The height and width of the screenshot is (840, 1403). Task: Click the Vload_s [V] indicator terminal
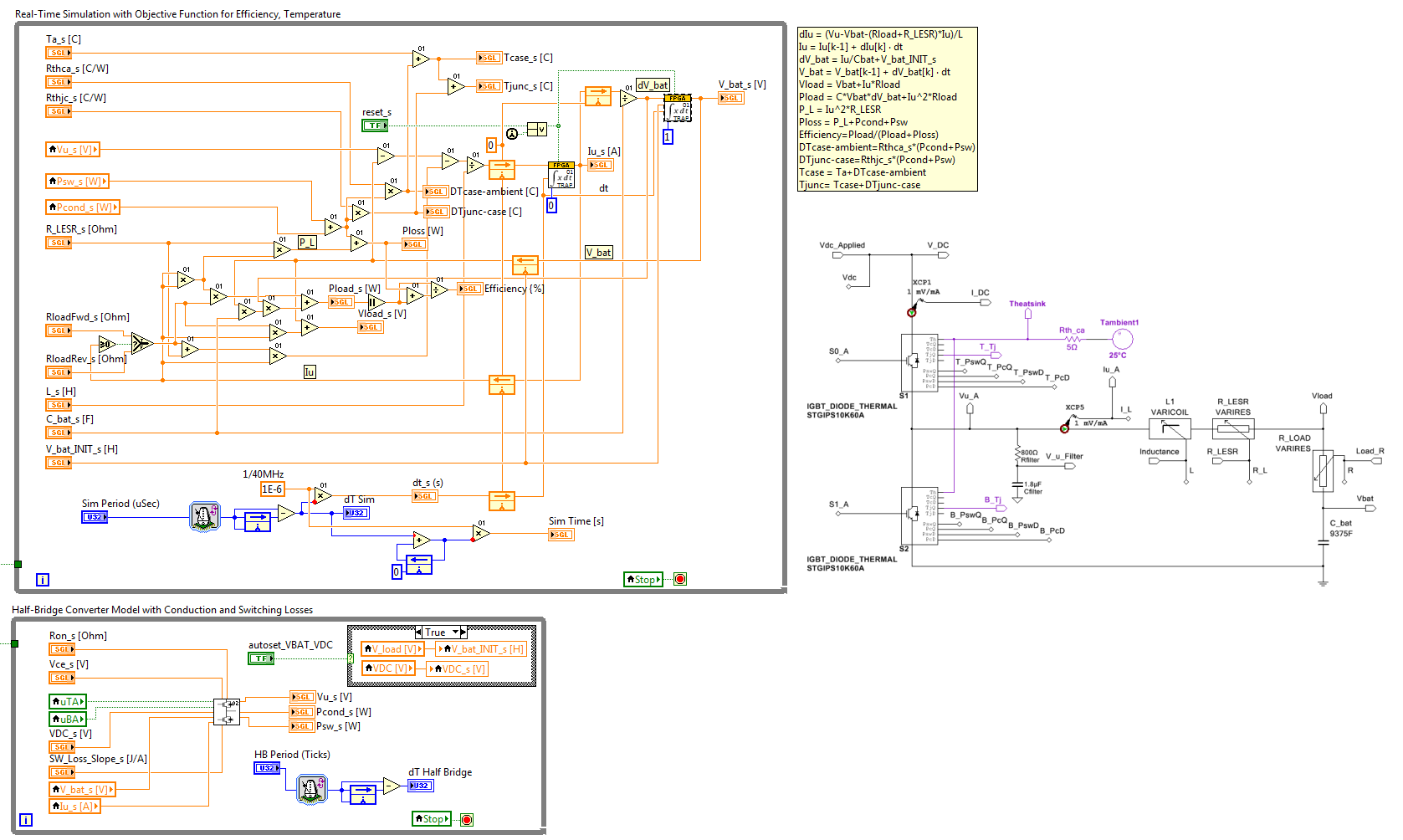pos(371,327)
